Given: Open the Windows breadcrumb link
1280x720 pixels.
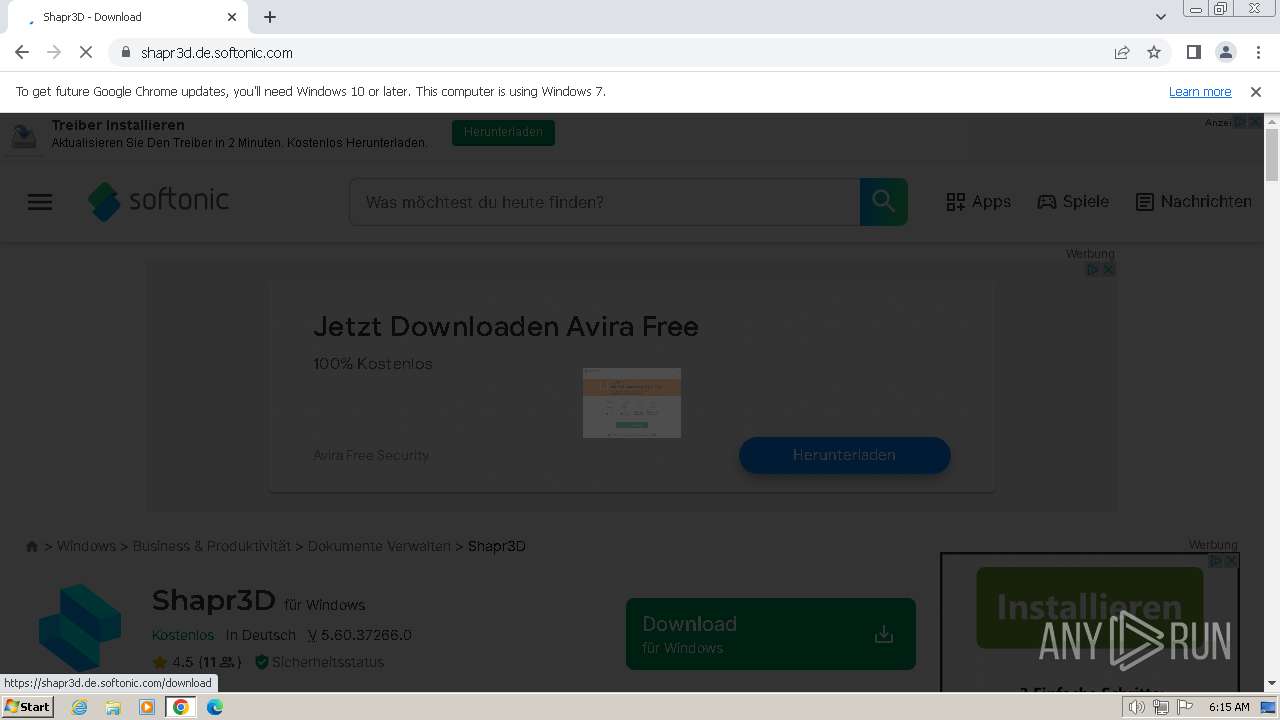Looking at the screenshot, I should pos(86,546).
